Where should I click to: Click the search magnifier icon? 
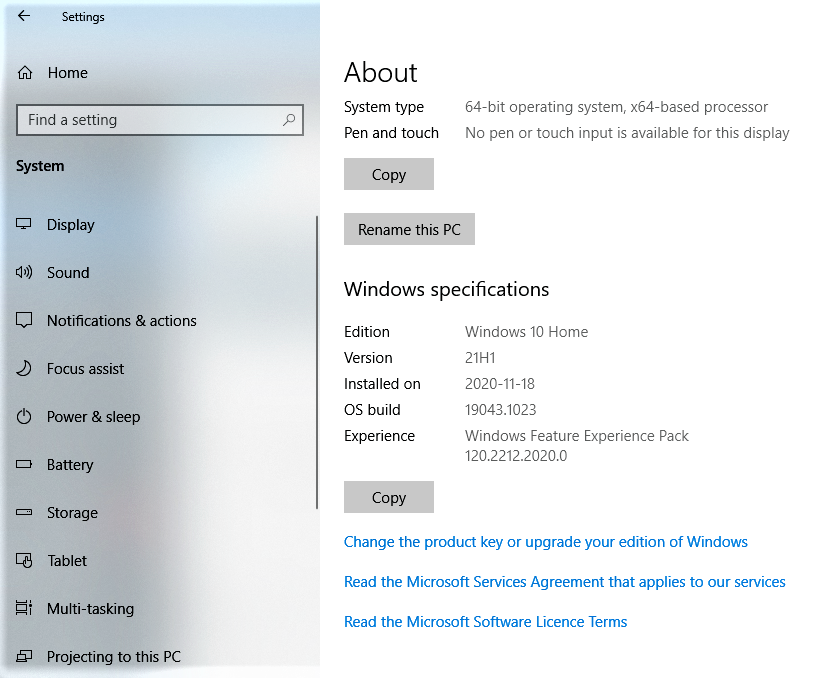(289, 120)
